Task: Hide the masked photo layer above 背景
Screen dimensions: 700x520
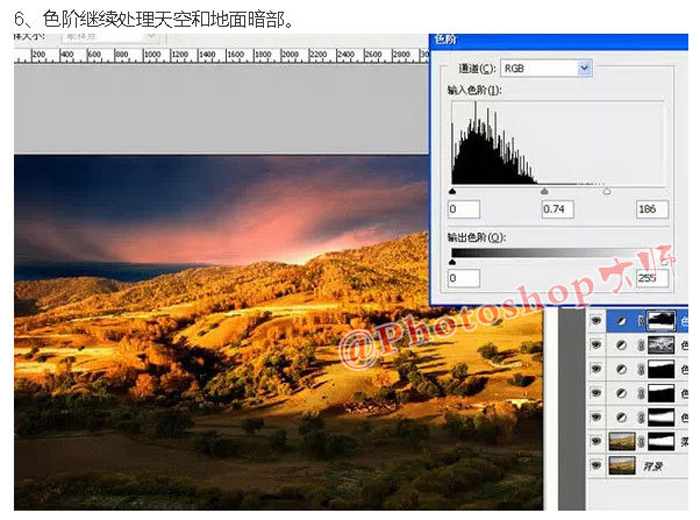Action: coord(597,441)
